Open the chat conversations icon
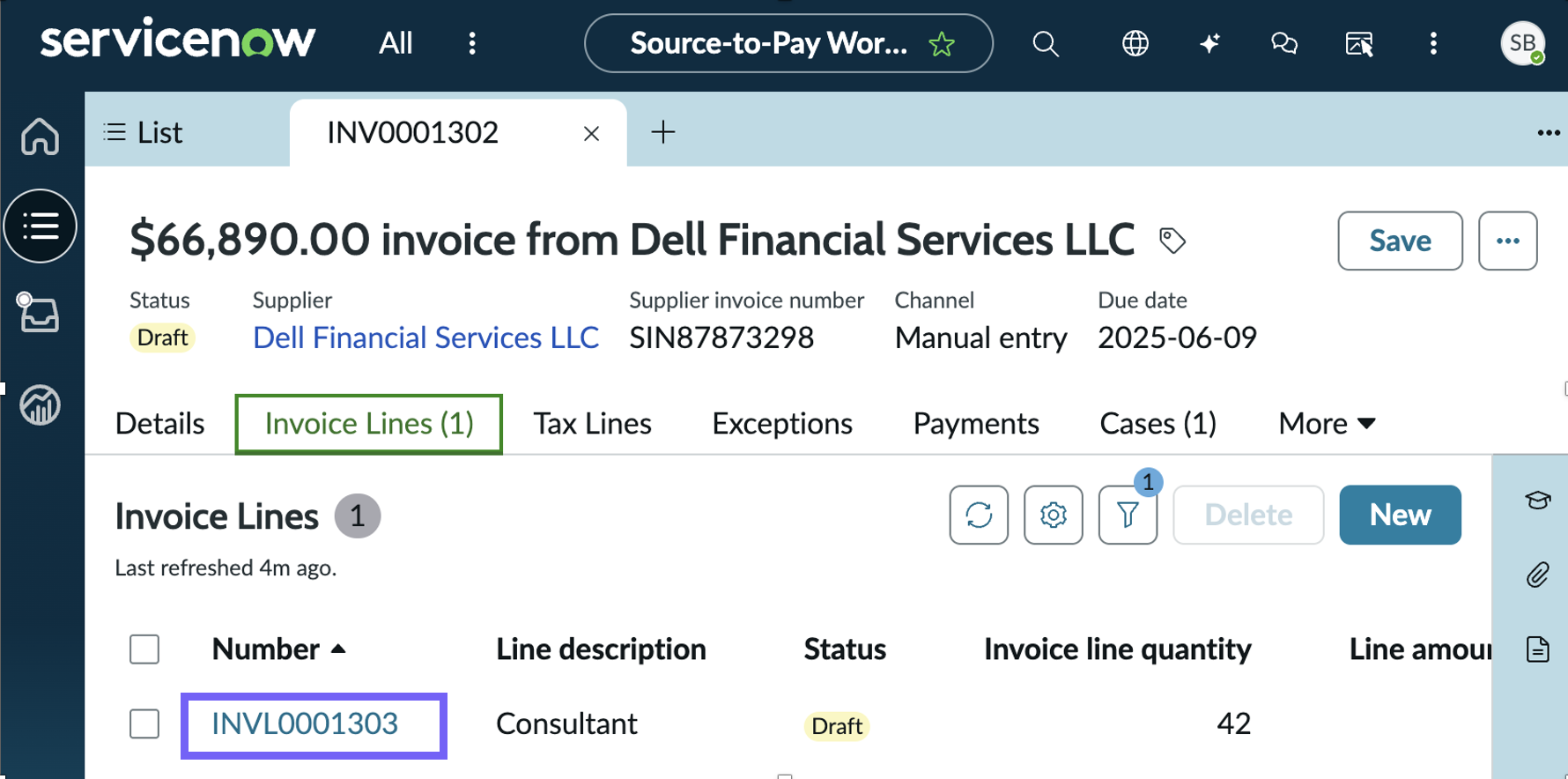Screen dimensions: 1568x779 coord(1284,43)
